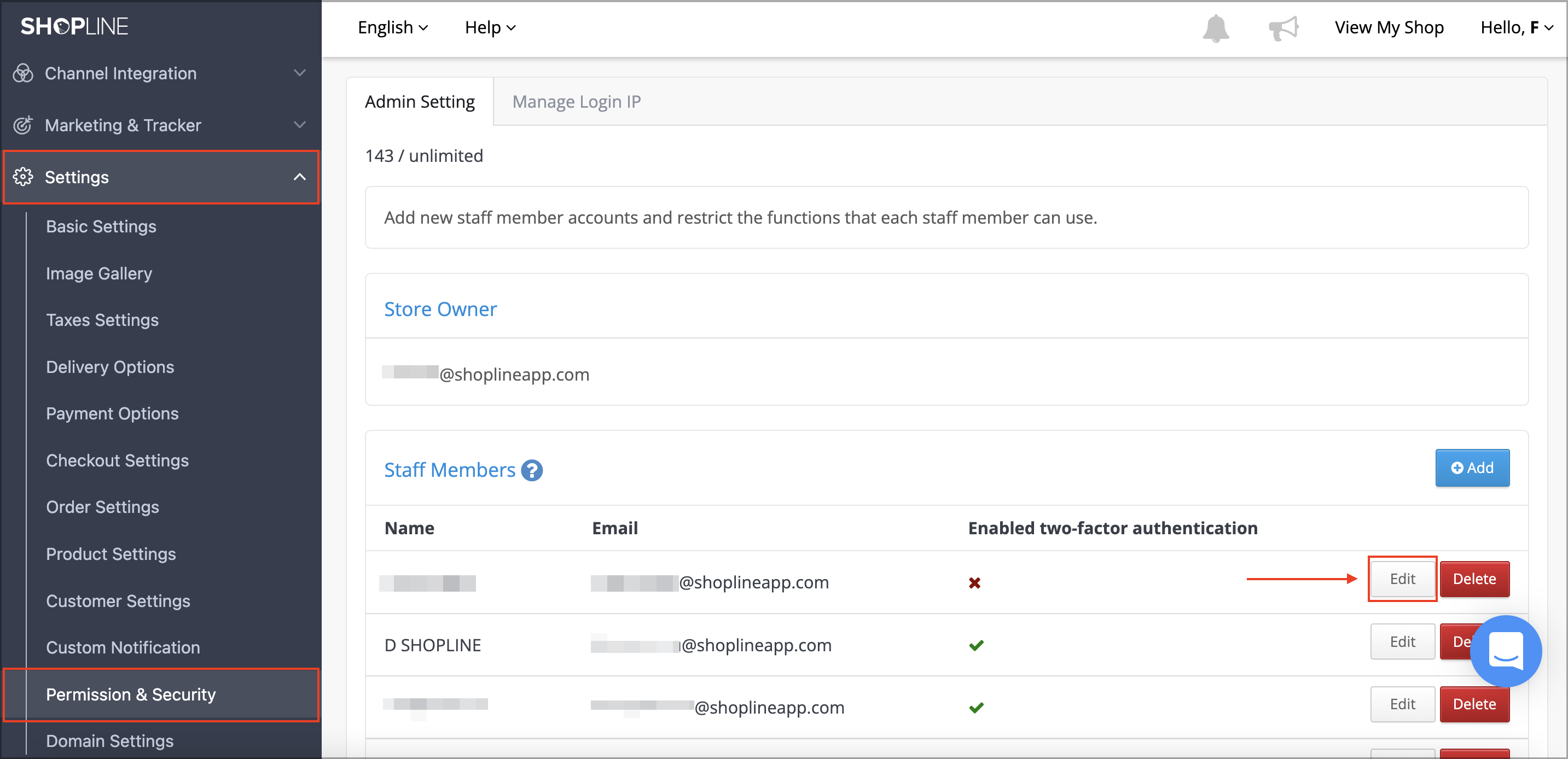Select Permission & Security in sidebar
Viewport: 1568px width, 759px height.
point(161,694)
